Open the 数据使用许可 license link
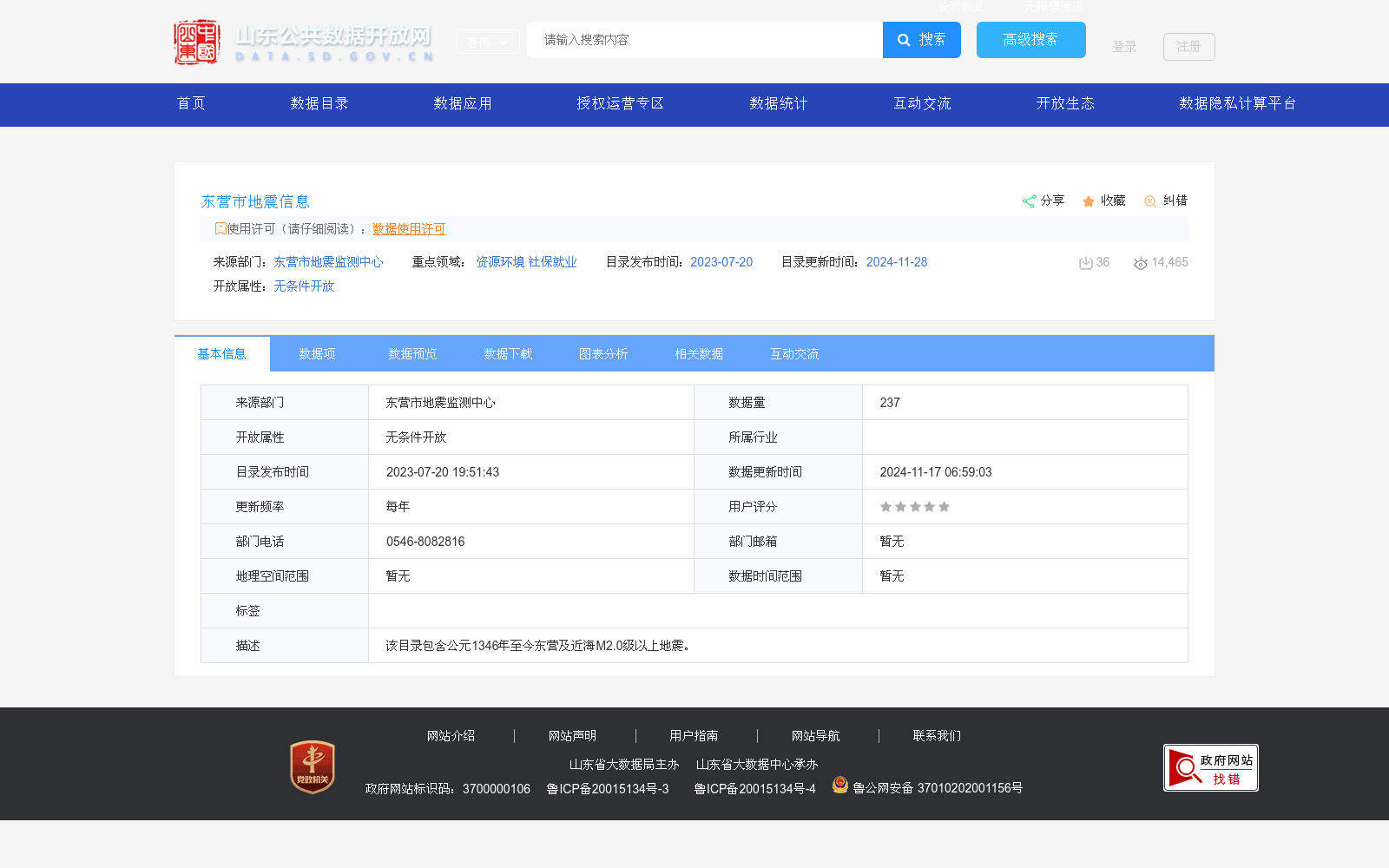The image size is (1389, 868). pos(409,229)
